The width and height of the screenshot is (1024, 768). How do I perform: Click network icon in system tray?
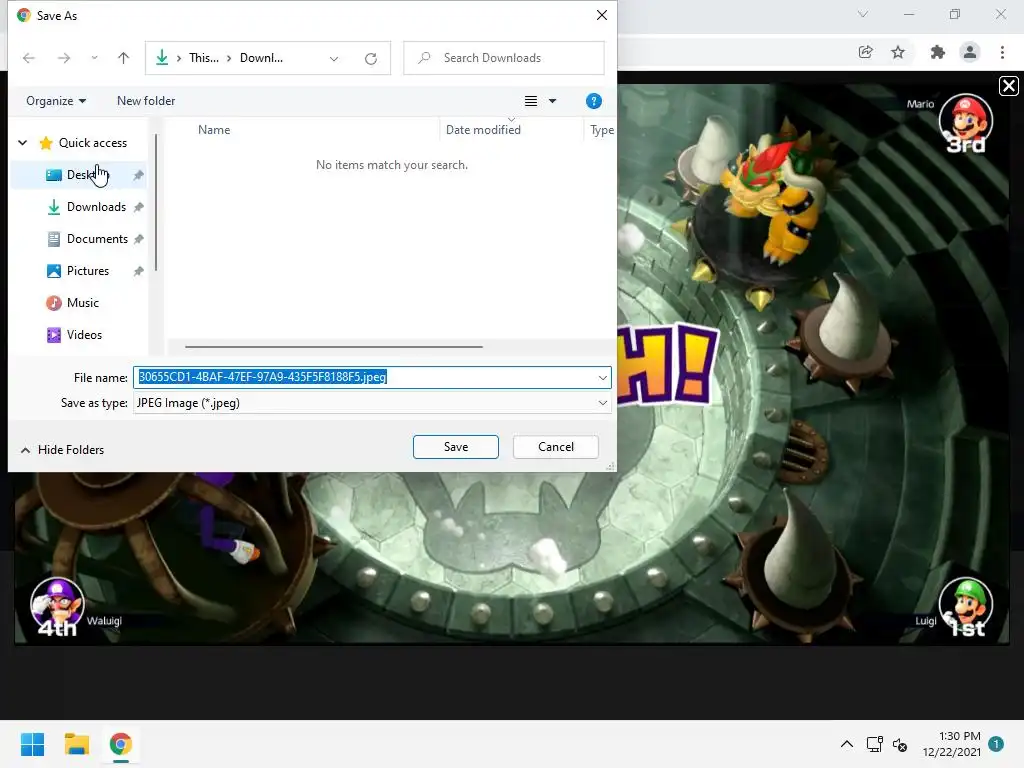(874, 744)
